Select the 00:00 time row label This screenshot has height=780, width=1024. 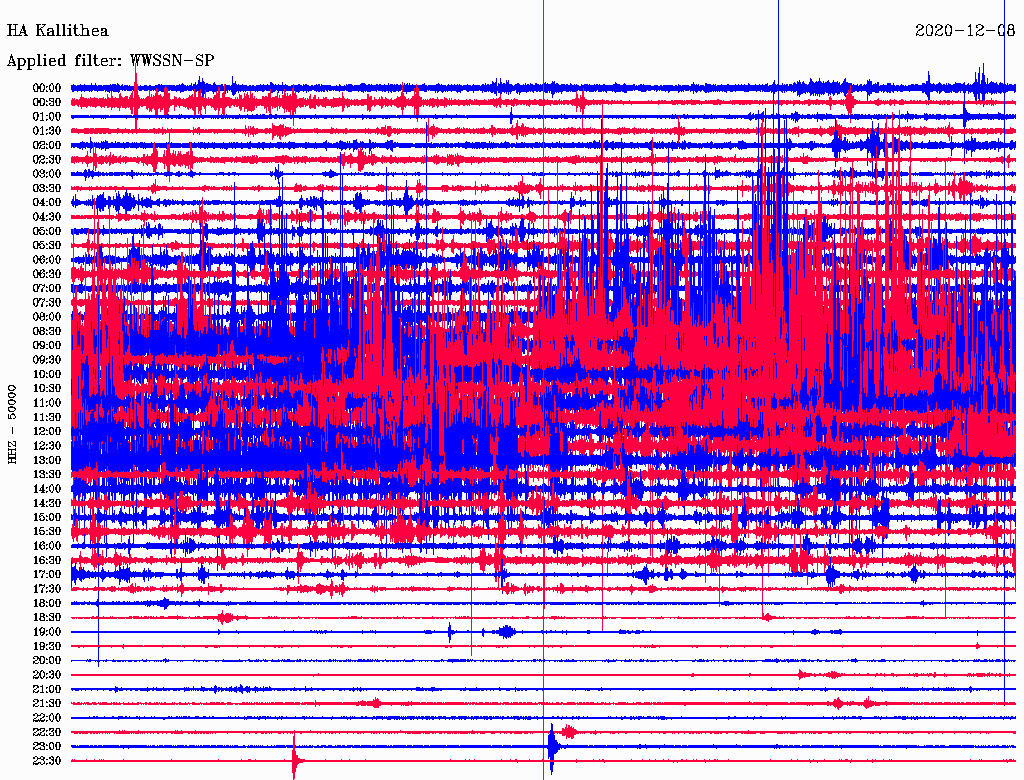pyautogui.click(x=47, y=88)
